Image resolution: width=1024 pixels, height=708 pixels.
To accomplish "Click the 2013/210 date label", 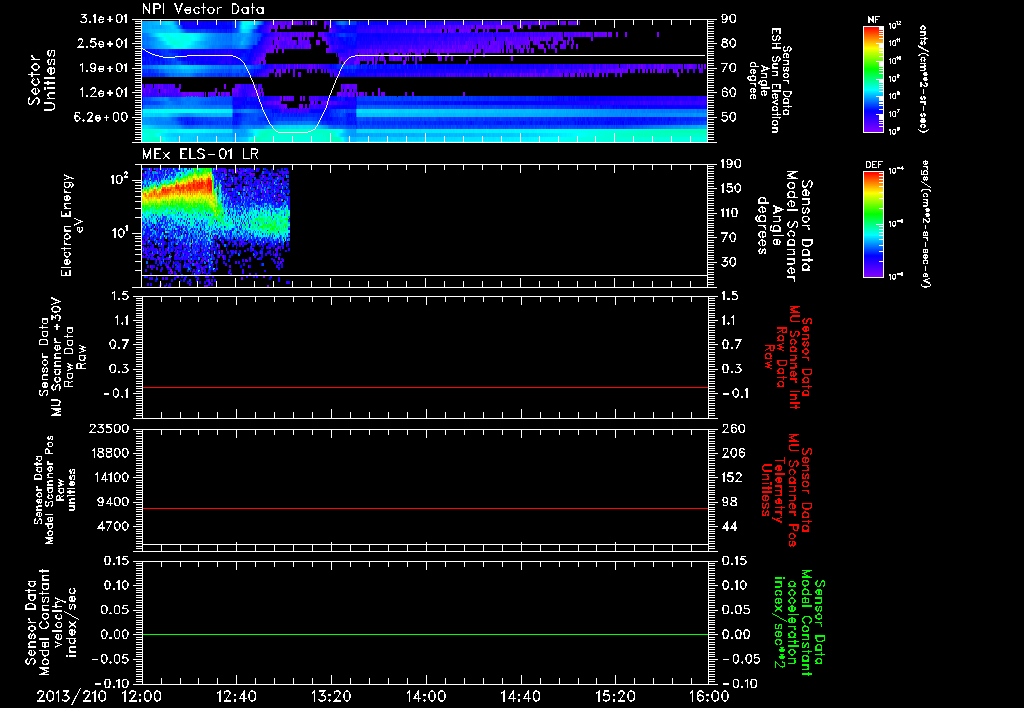I will [71, 696].
